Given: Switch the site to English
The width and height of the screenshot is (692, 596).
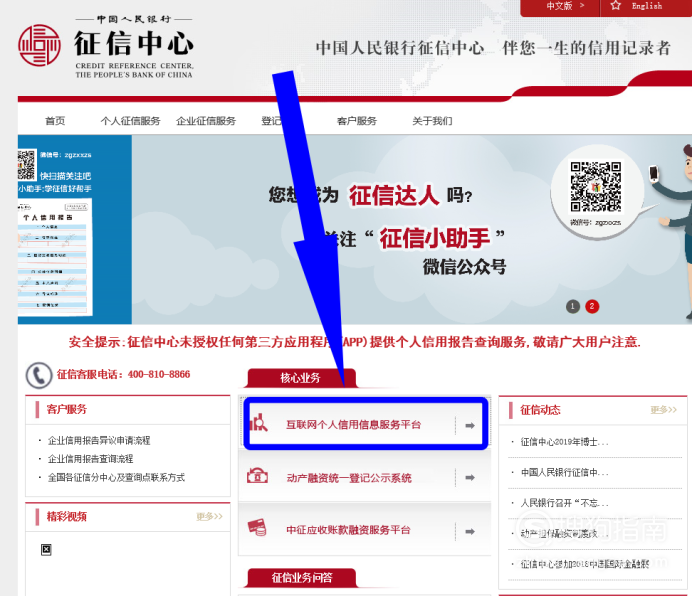Looking at the screenshot, I should pos(647,6).
